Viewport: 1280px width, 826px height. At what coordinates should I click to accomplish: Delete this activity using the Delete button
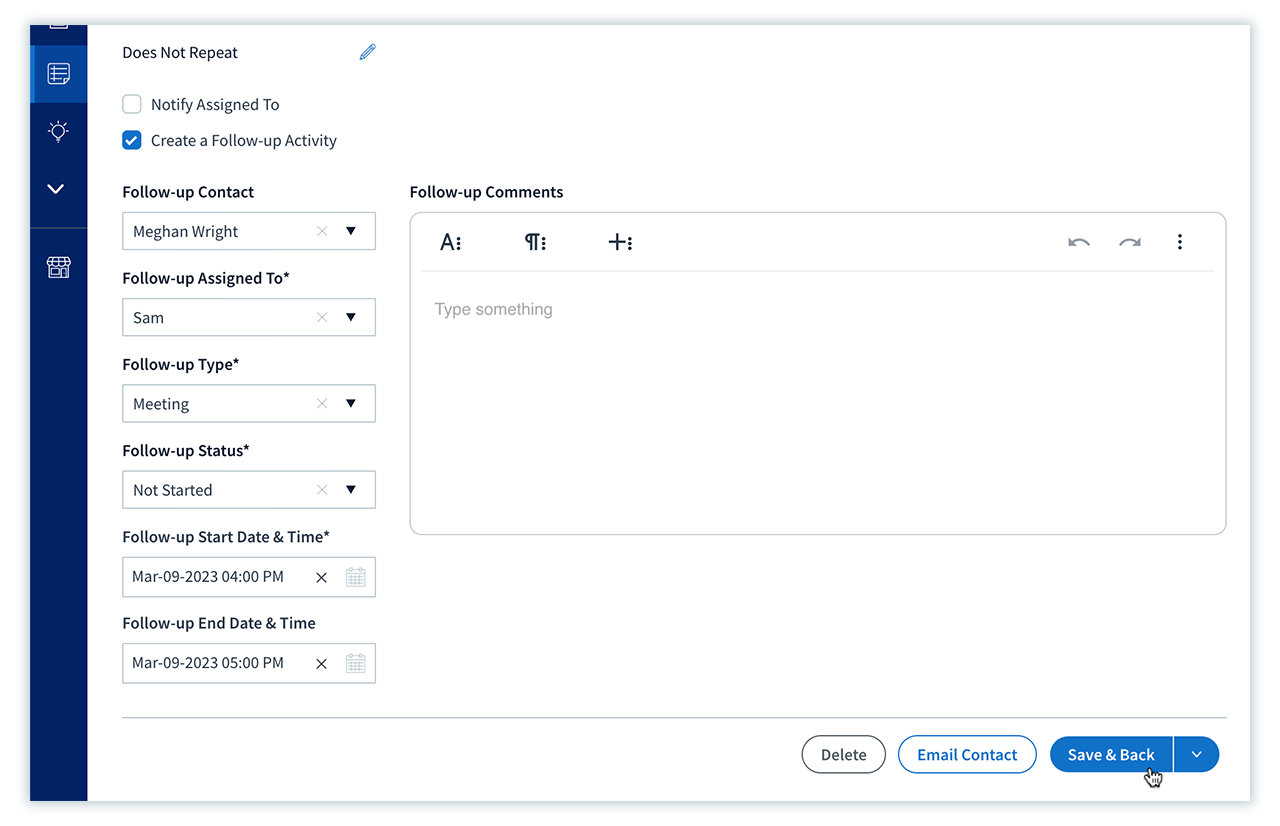pyautogui.click(x=843, y=754)
